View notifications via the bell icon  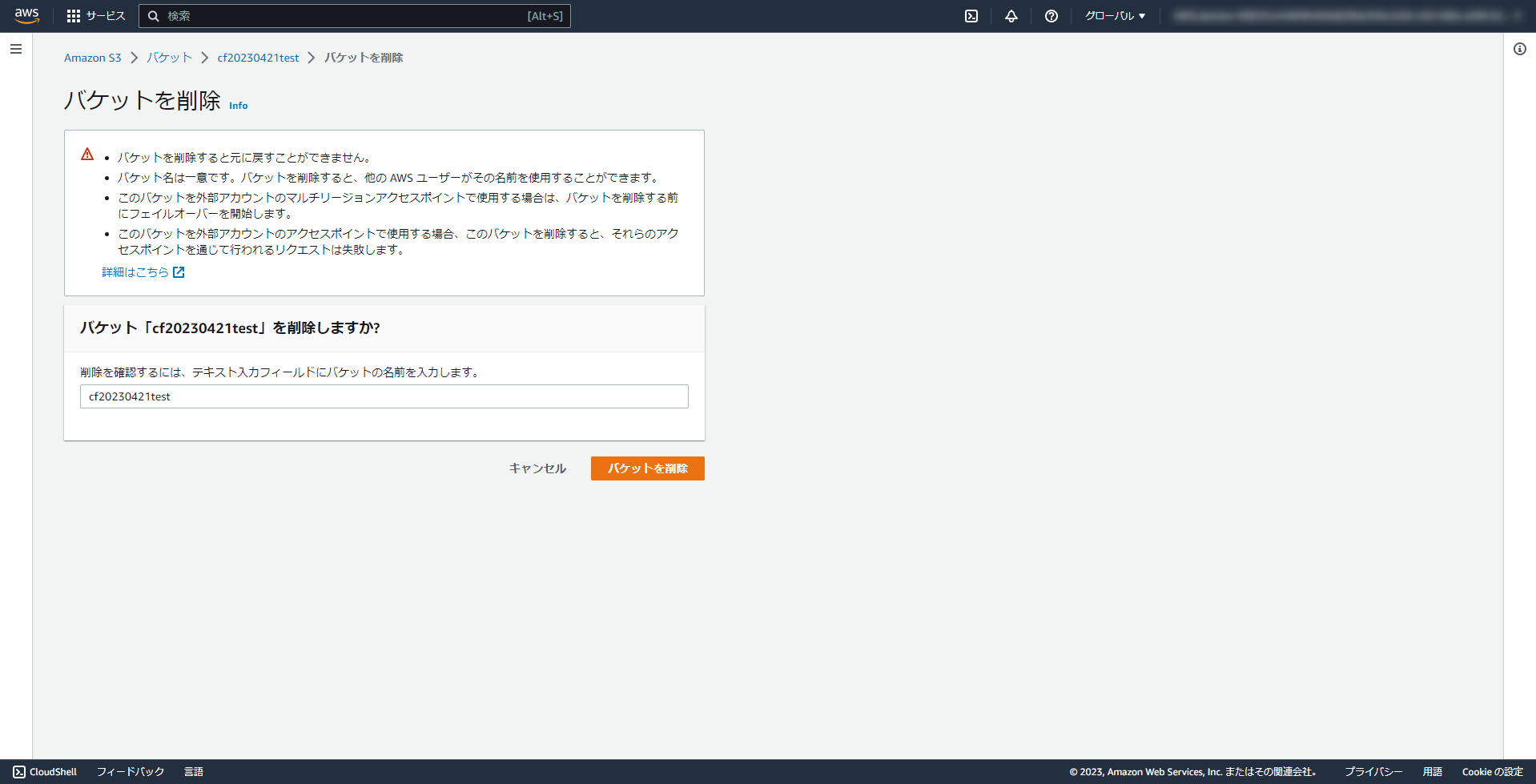(1011, 15)
